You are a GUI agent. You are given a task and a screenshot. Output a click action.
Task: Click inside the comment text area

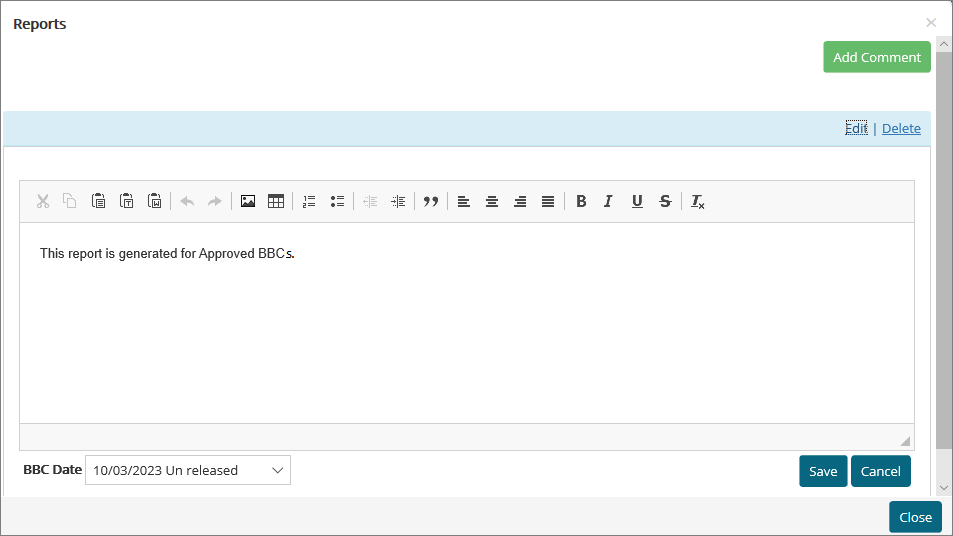pos(466,330)
